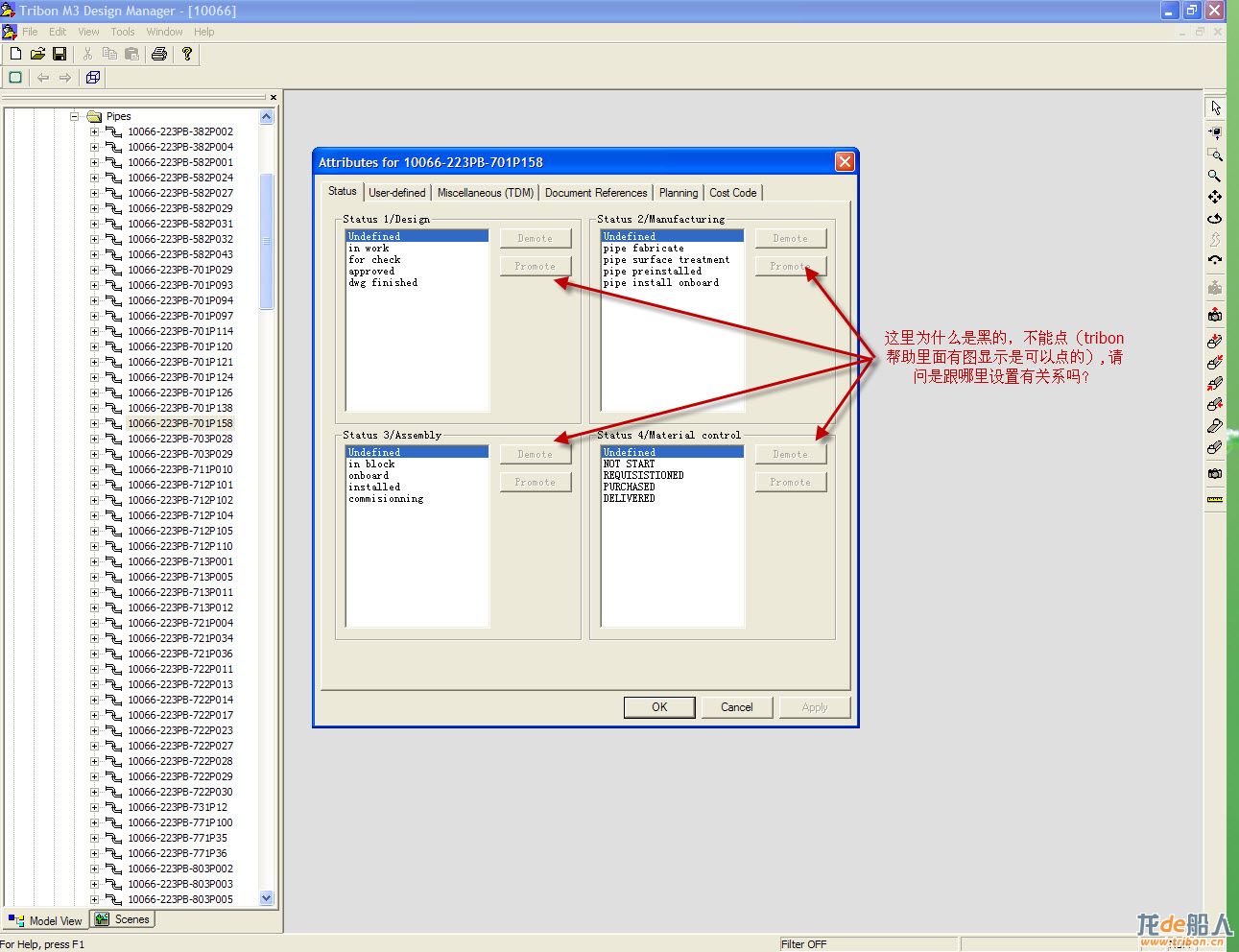
Task: Select pipe 10066-223PB-713P011 in tree
Action: [180, 592]
